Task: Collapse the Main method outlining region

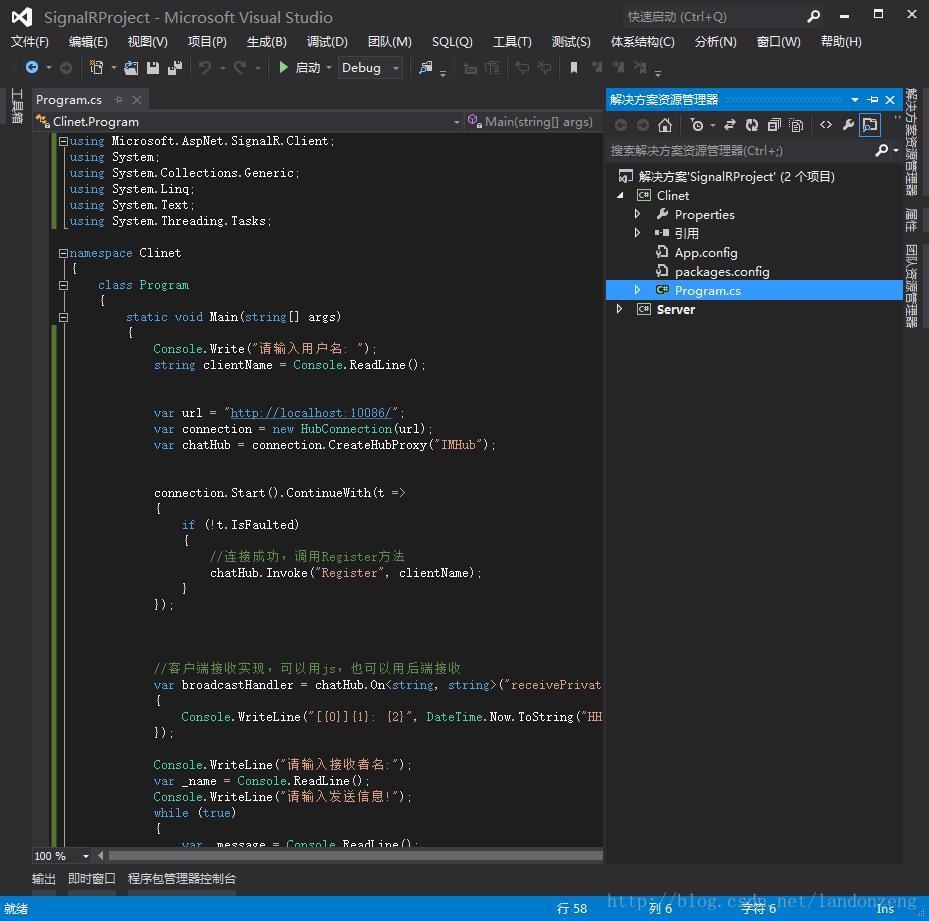Action: pos(64,317)
